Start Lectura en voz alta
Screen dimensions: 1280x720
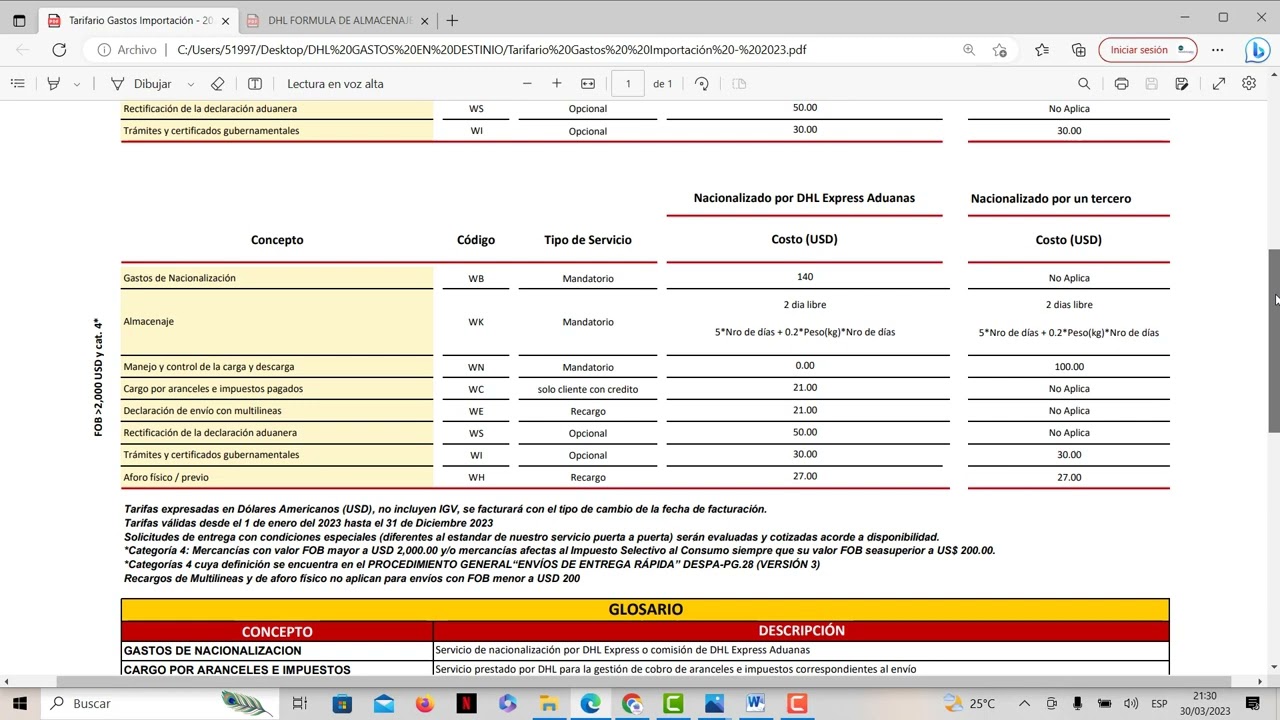tap(335, 84)
